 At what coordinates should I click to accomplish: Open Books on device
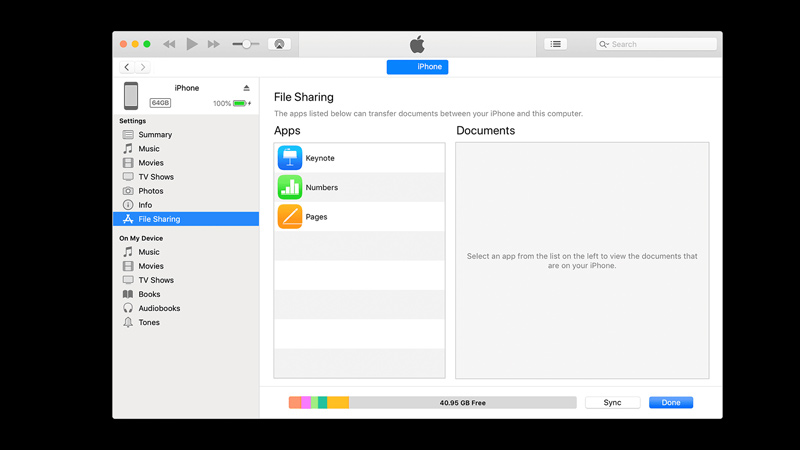[186, 294]
